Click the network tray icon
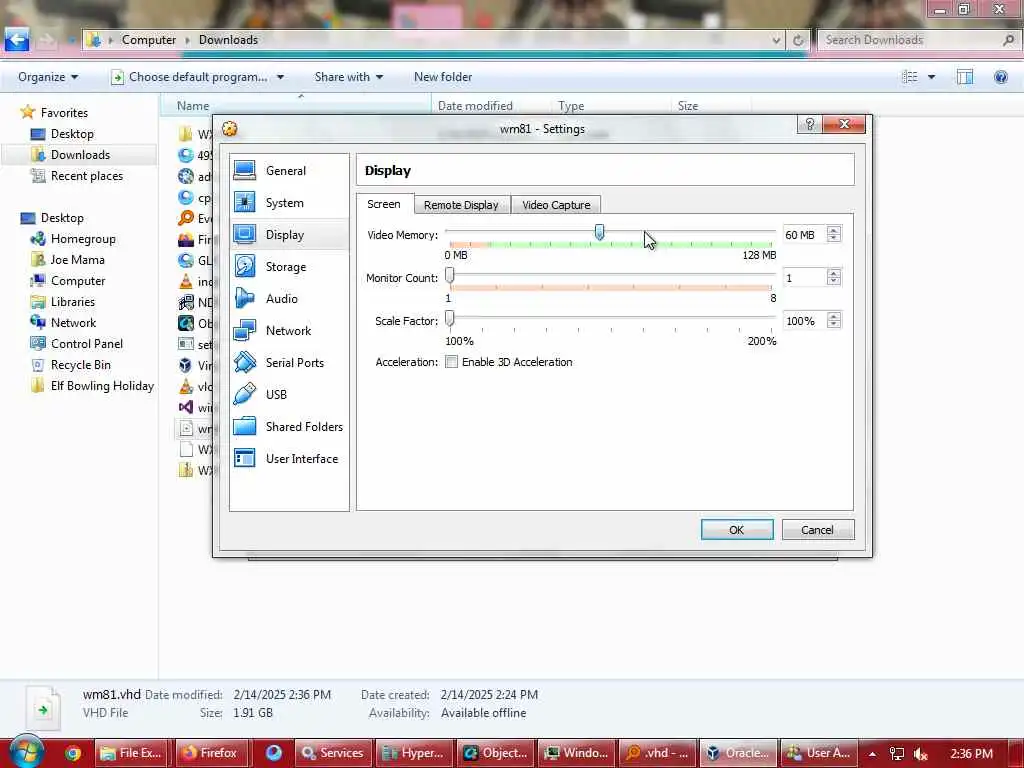1024x768 pixels. 897,754
